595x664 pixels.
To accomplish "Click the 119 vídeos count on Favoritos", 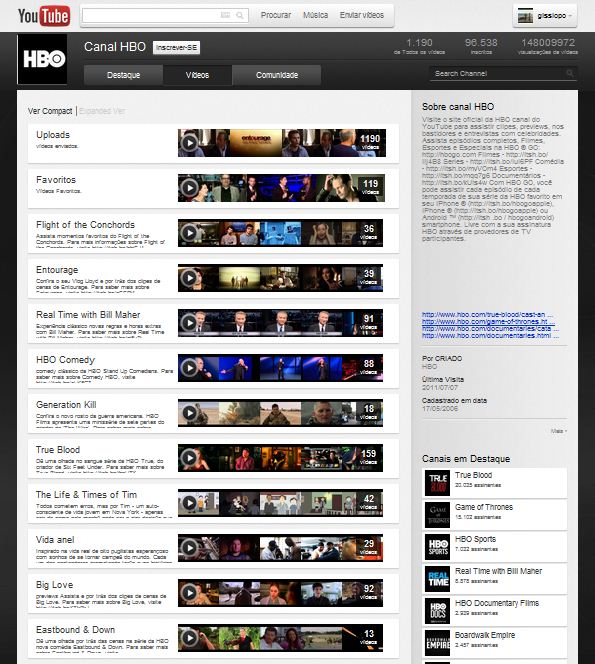I will [370, 187].
